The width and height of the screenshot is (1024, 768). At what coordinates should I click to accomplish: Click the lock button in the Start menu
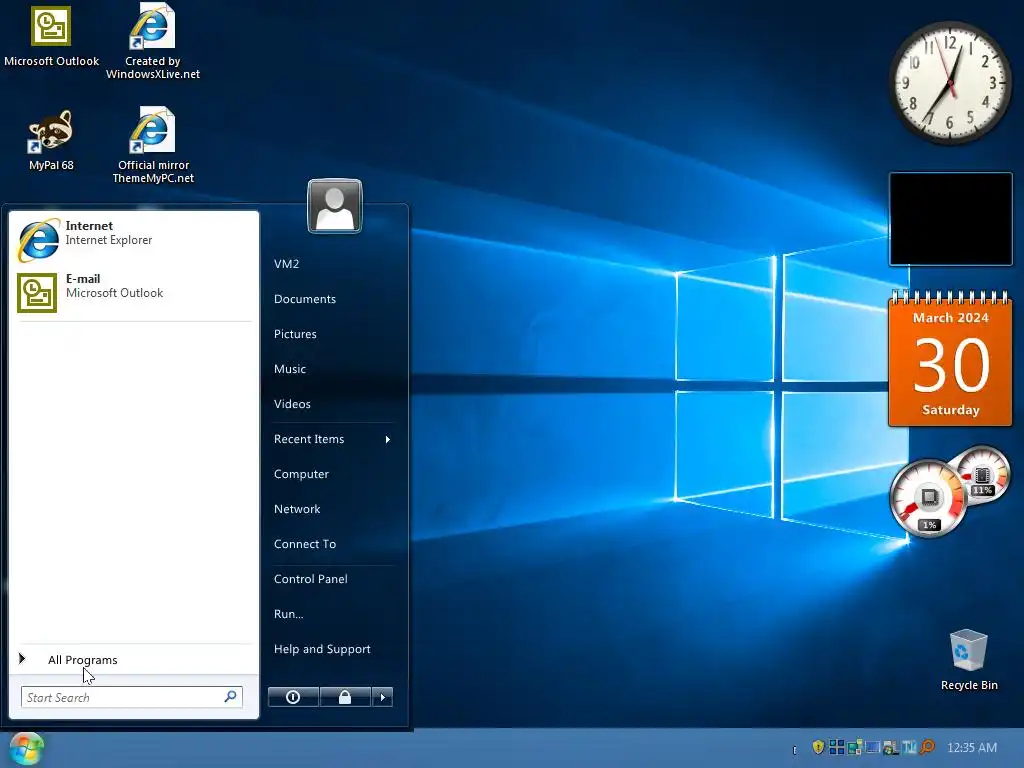pos(345,697)
